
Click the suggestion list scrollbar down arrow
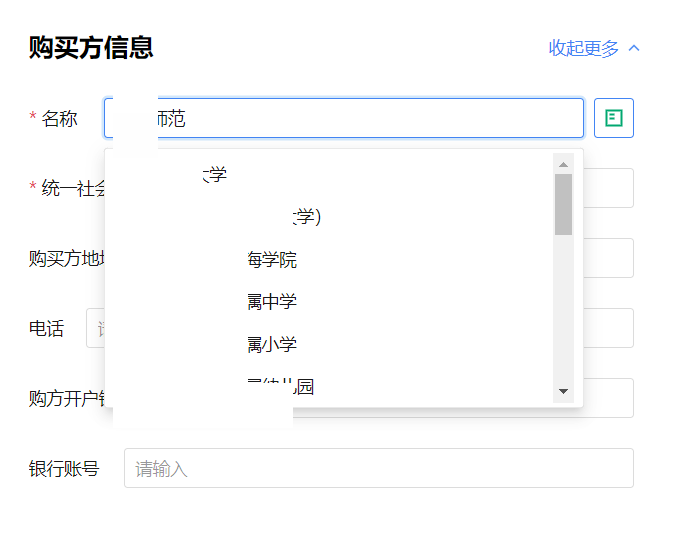pos(563,391)
